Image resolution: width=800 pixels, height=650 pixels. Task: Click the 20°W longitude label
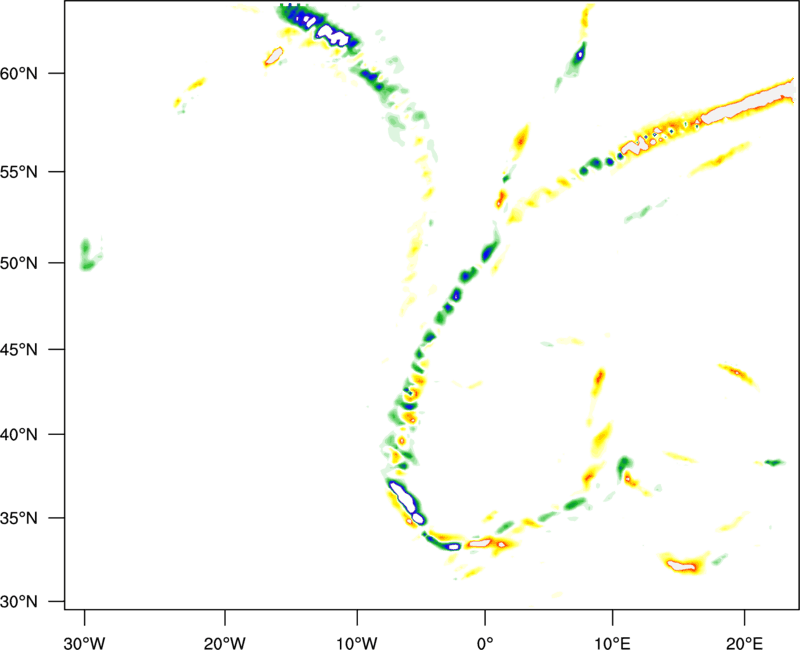(x=224, y=643)
